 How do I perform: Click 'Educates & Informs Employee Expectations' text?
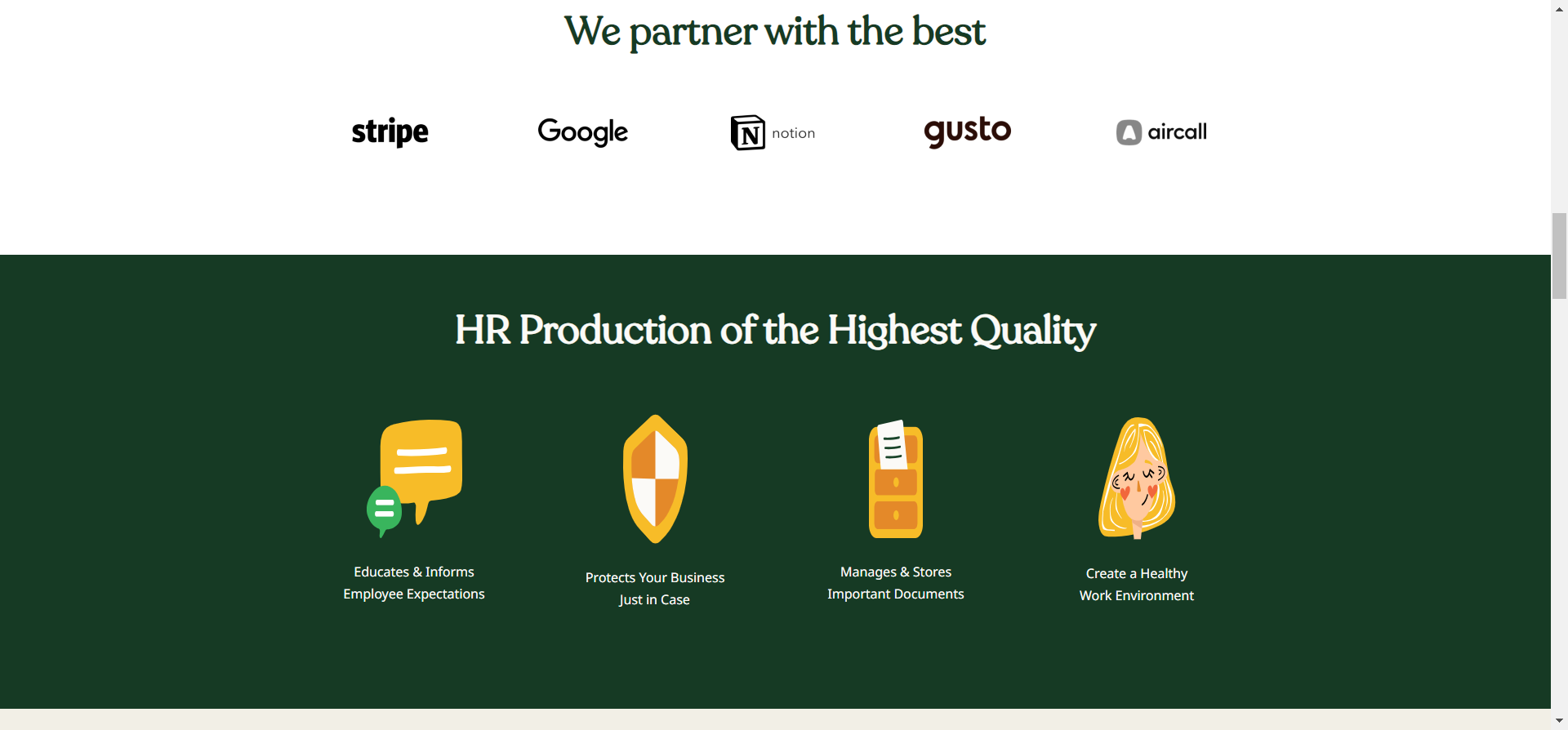pos(414,583)
